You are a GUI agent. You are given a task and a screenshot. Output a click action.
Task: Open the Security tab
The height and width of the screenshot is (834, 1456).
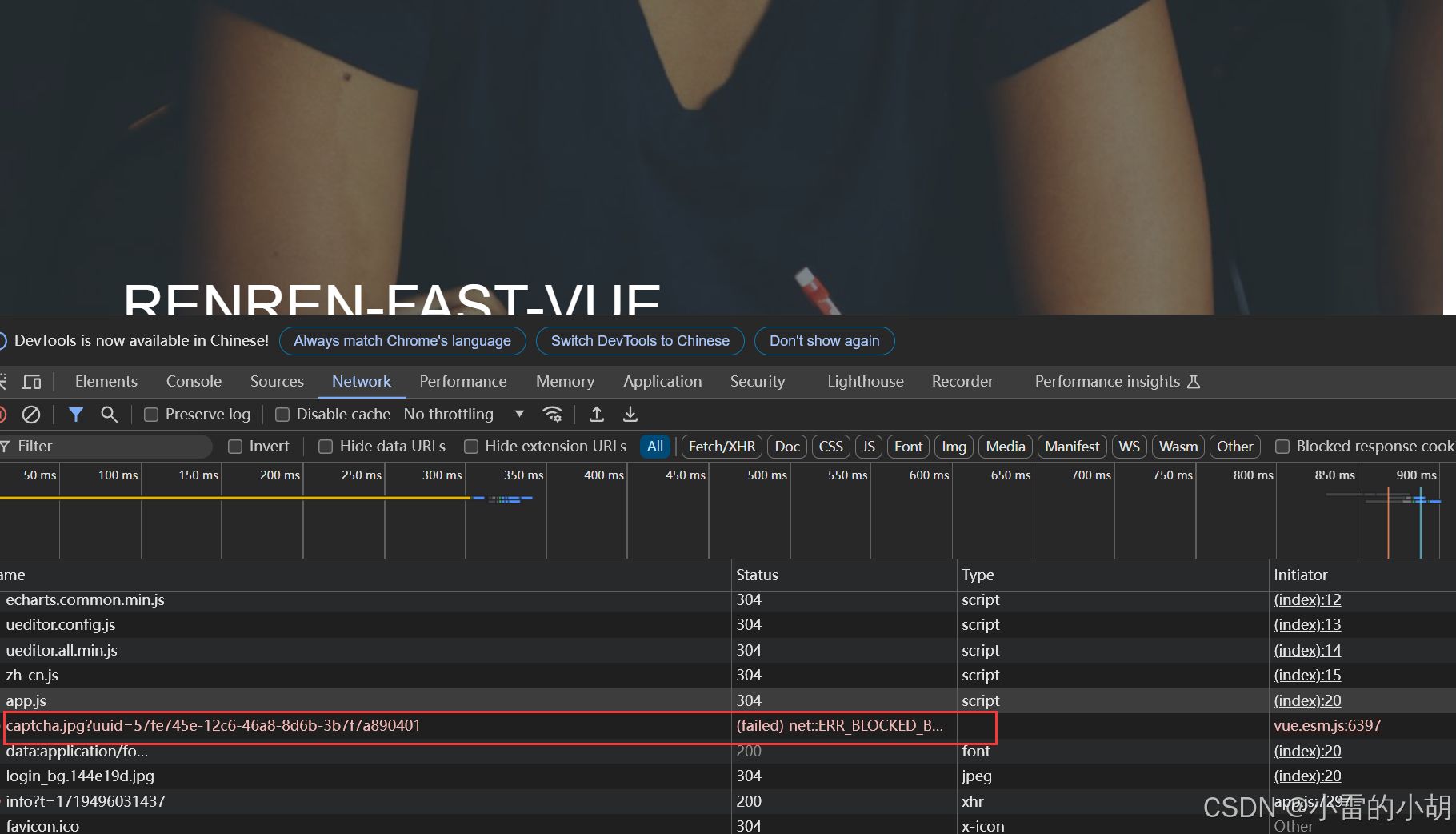pyautogui.click(x=758, y=382)
